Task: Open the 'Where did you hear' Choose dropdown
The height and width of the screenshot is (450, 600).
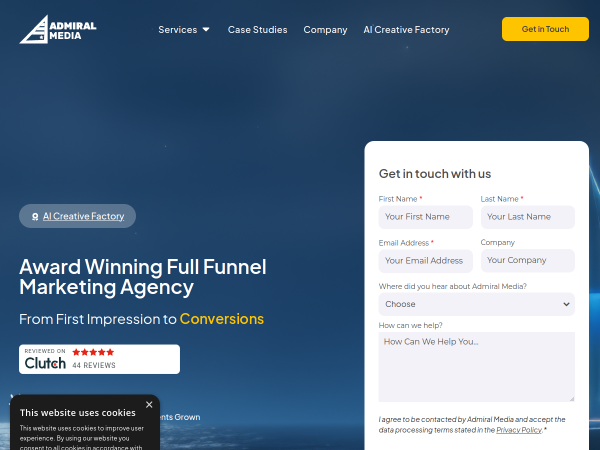Action: click(x=476, y=304)
